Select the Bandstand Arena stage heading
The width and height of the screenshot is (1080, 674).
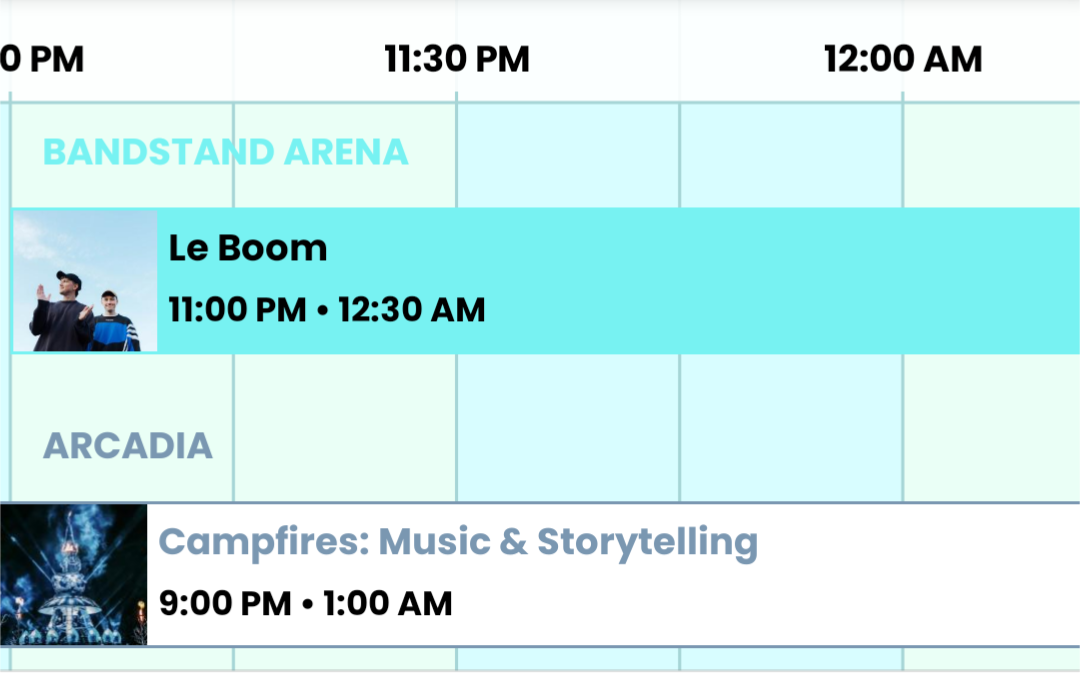(x=226, y=152)
